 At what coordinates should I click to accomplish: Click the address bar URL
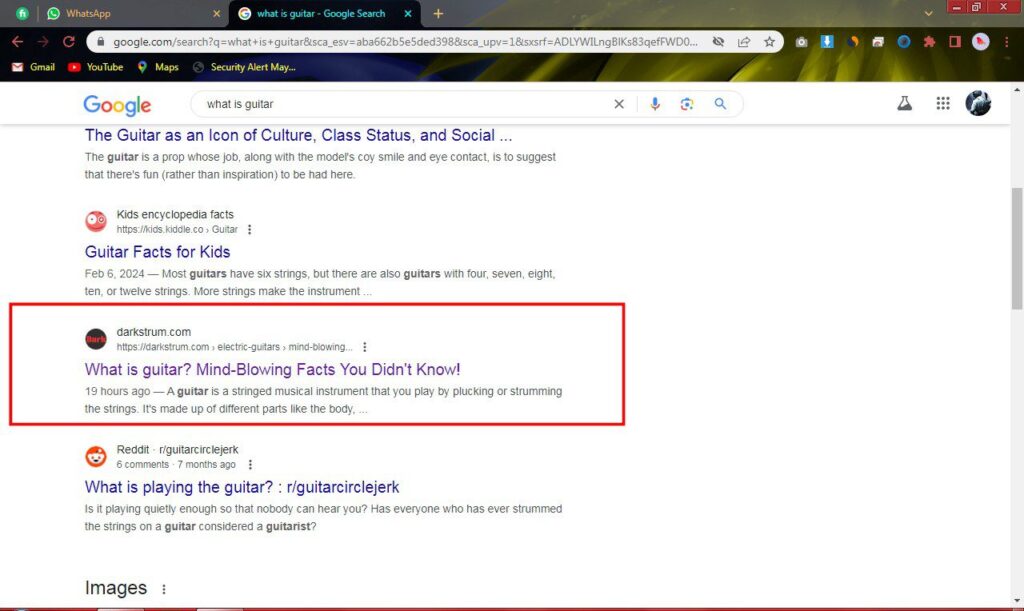pyautogui.click(x=405, y=42)
